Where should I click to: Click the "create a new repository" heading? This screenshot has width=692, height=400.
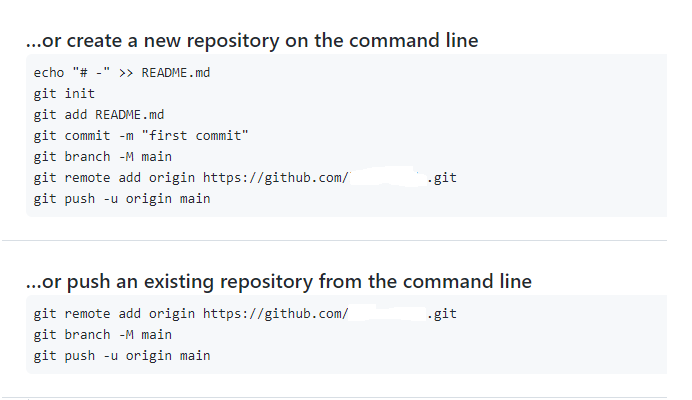[252, 41]
